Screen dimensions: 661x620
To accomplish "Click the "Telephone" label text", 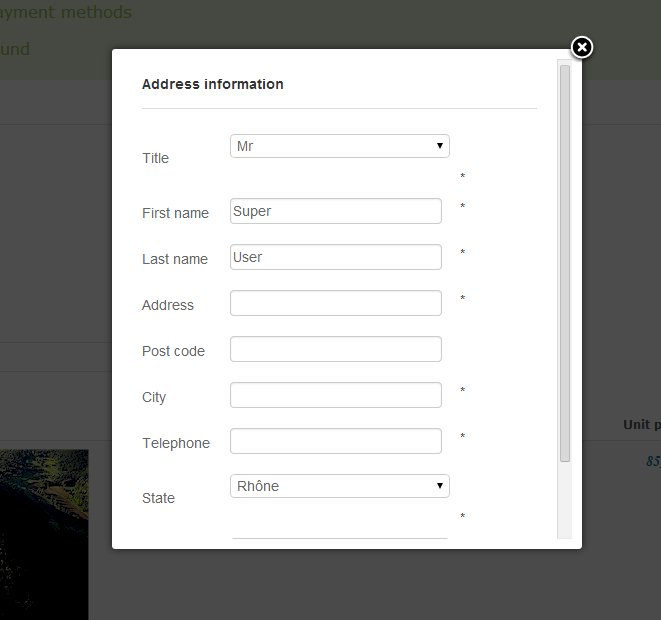I will tap(176, 443).
